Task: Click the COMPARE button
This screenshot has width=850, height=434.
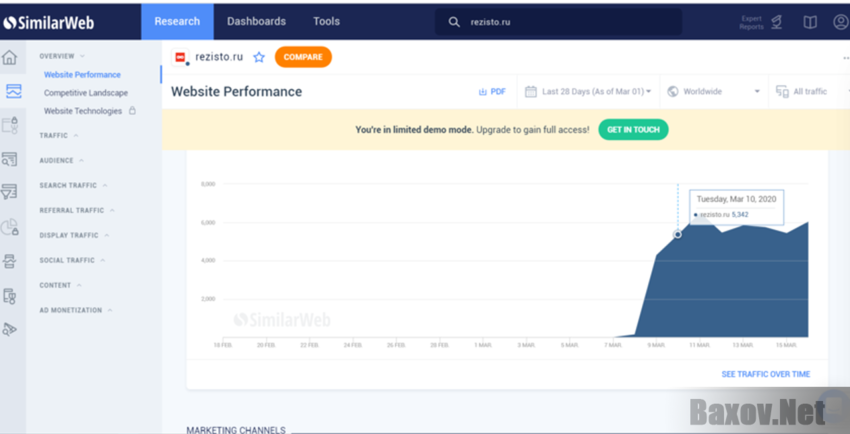Action: [303, 57]
